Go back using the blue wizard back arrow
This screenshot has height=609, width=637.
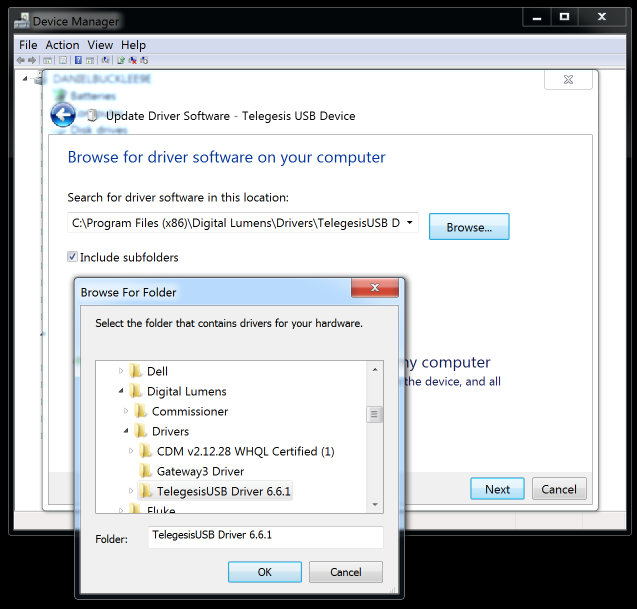click(63, 115)
